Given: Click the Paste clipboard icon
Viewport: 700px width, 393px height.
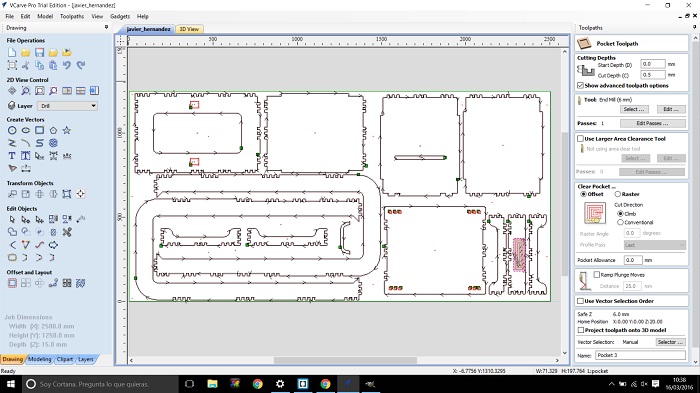Looking at the screenshot, I should click(53, 66).
